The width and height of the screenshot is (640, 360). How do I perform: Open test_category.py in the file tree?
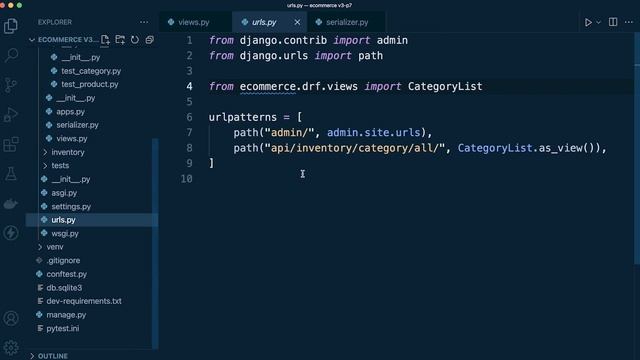(x=91, y=71)
